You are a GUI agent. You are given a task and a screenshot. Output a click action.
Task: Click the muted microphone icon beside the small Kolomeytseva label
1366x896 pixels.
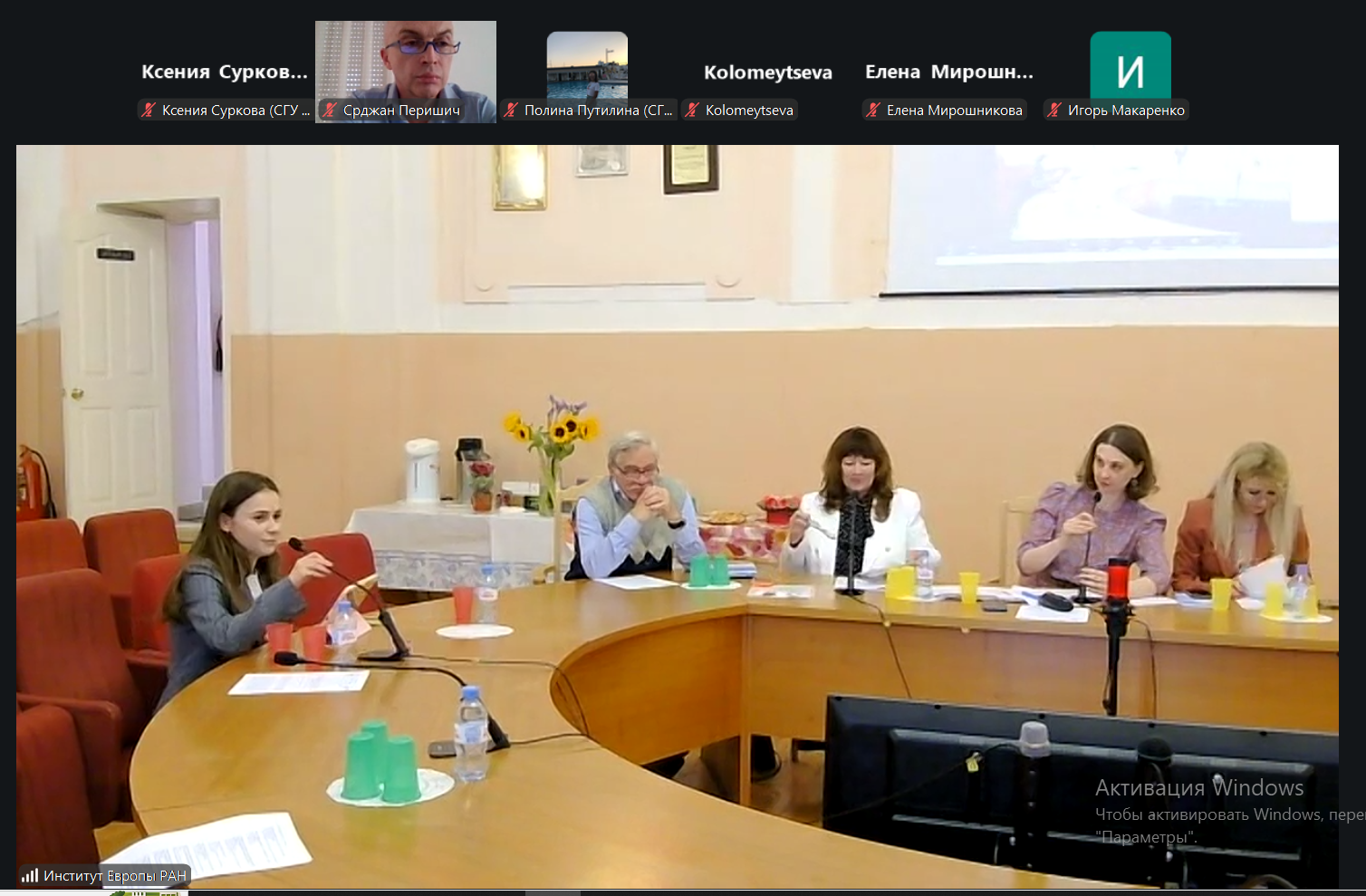pyautogui.click(x=693, y=111)
